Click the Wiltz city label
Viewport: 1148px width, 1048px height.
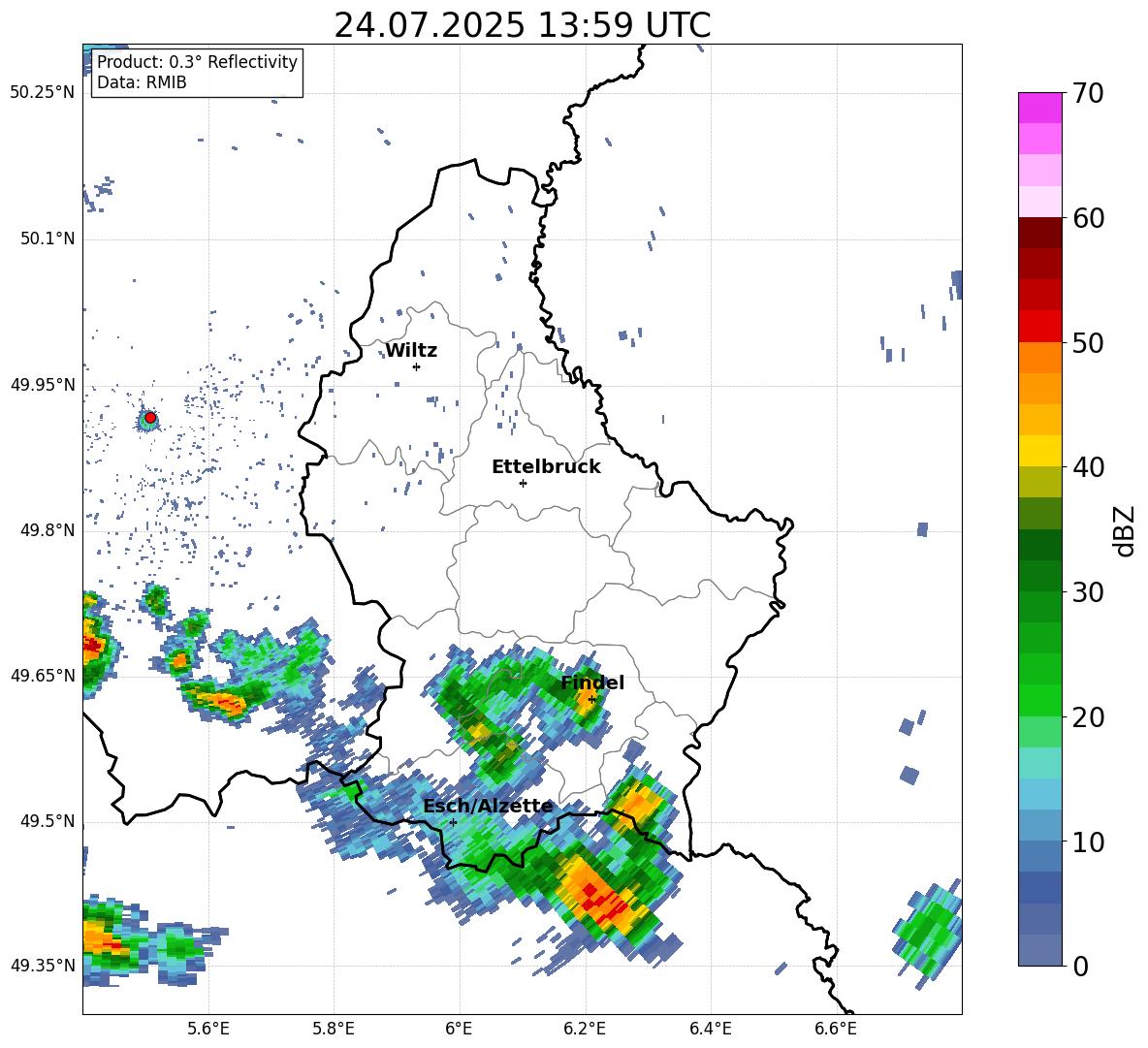coord(411,351)
